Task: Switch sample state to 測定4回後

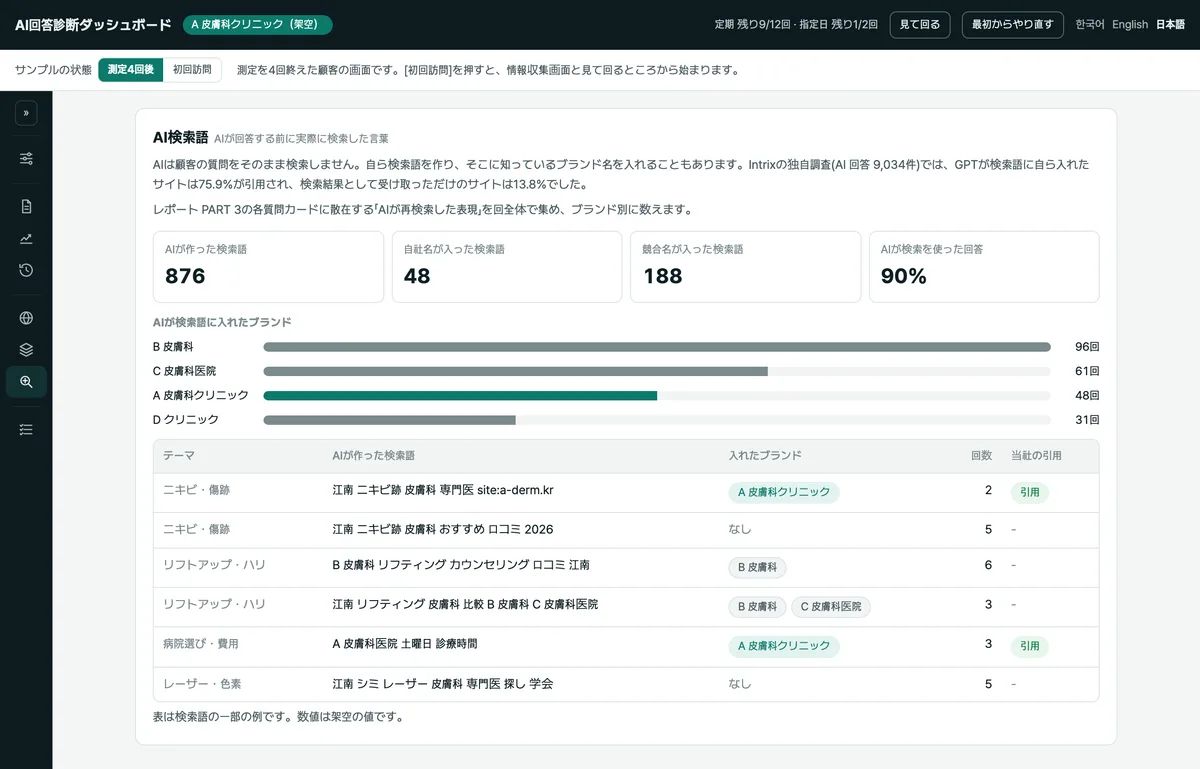Action: point(130,70)
